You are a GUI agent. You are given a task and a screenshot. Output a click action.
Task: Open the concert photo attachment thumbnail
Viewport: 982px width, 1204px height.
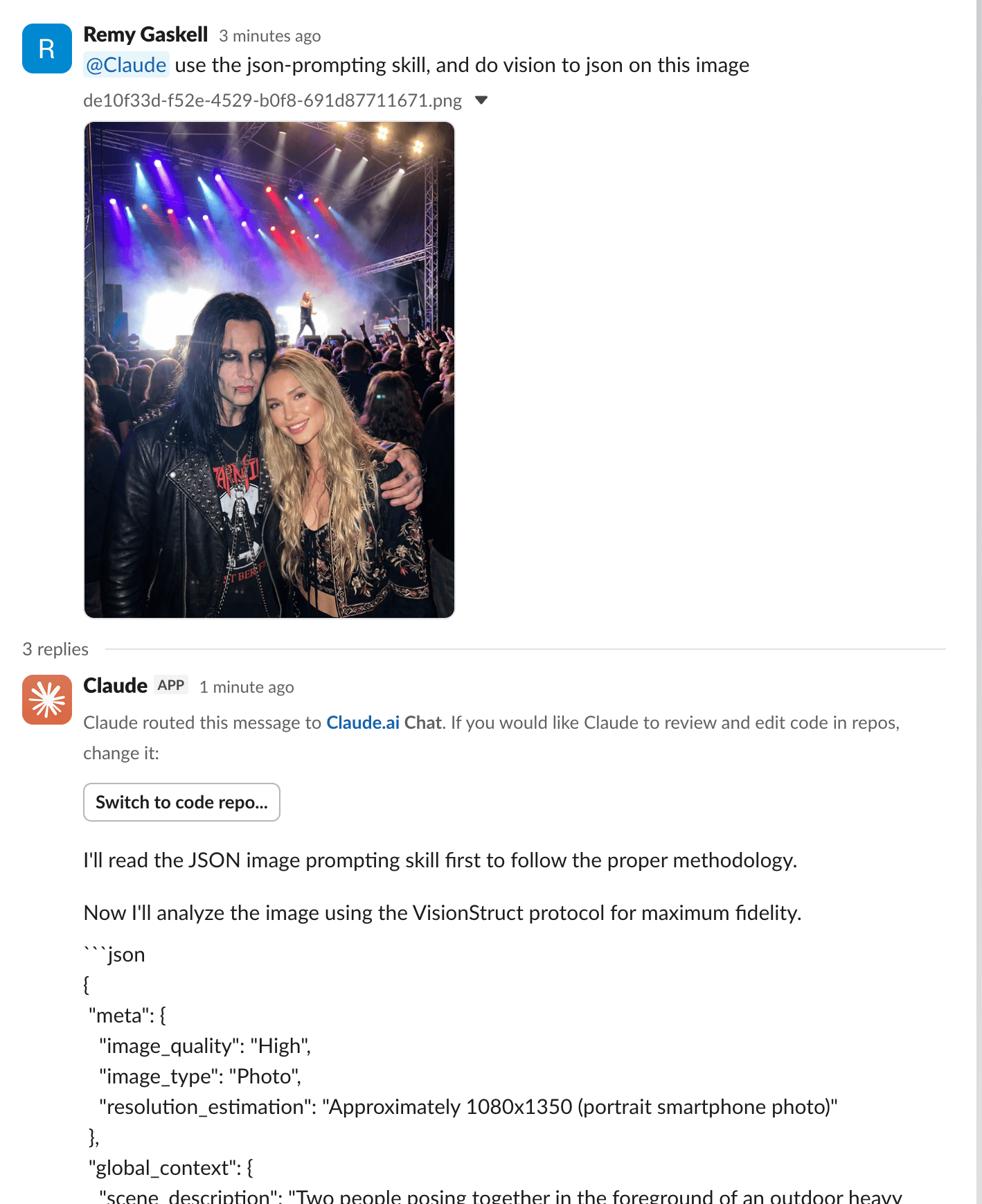click(x=269, y=370)
